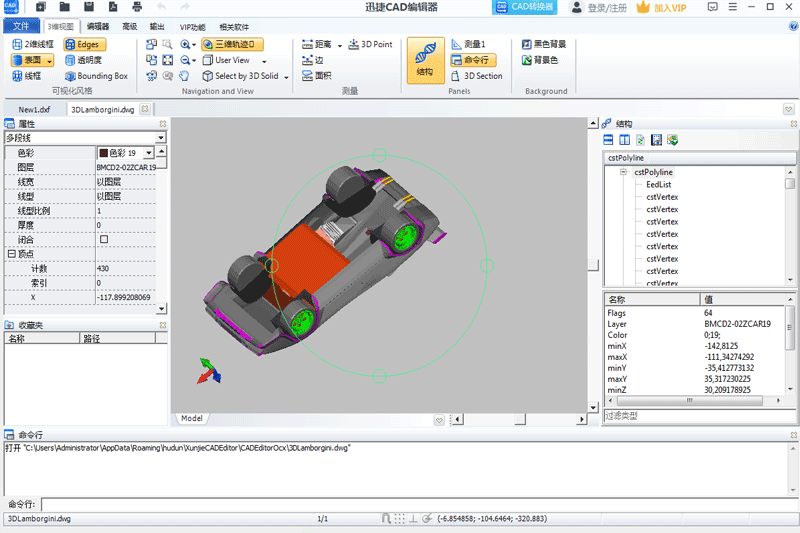
Task: Click the CAD转换器 converter button
Action: point(524,7)
